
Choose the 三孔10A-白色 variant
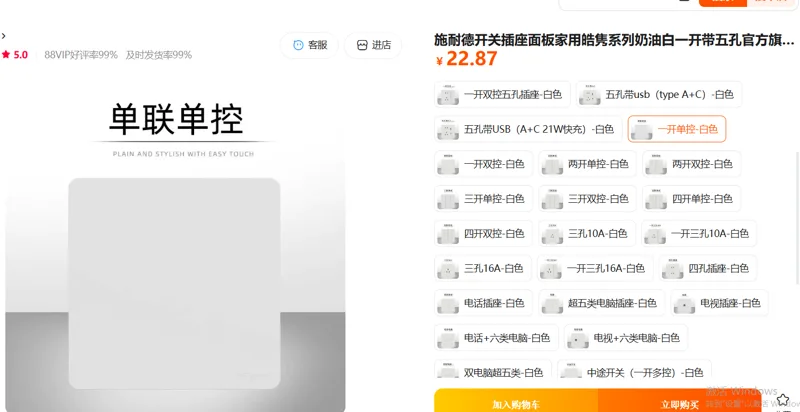tap(587, 233)
